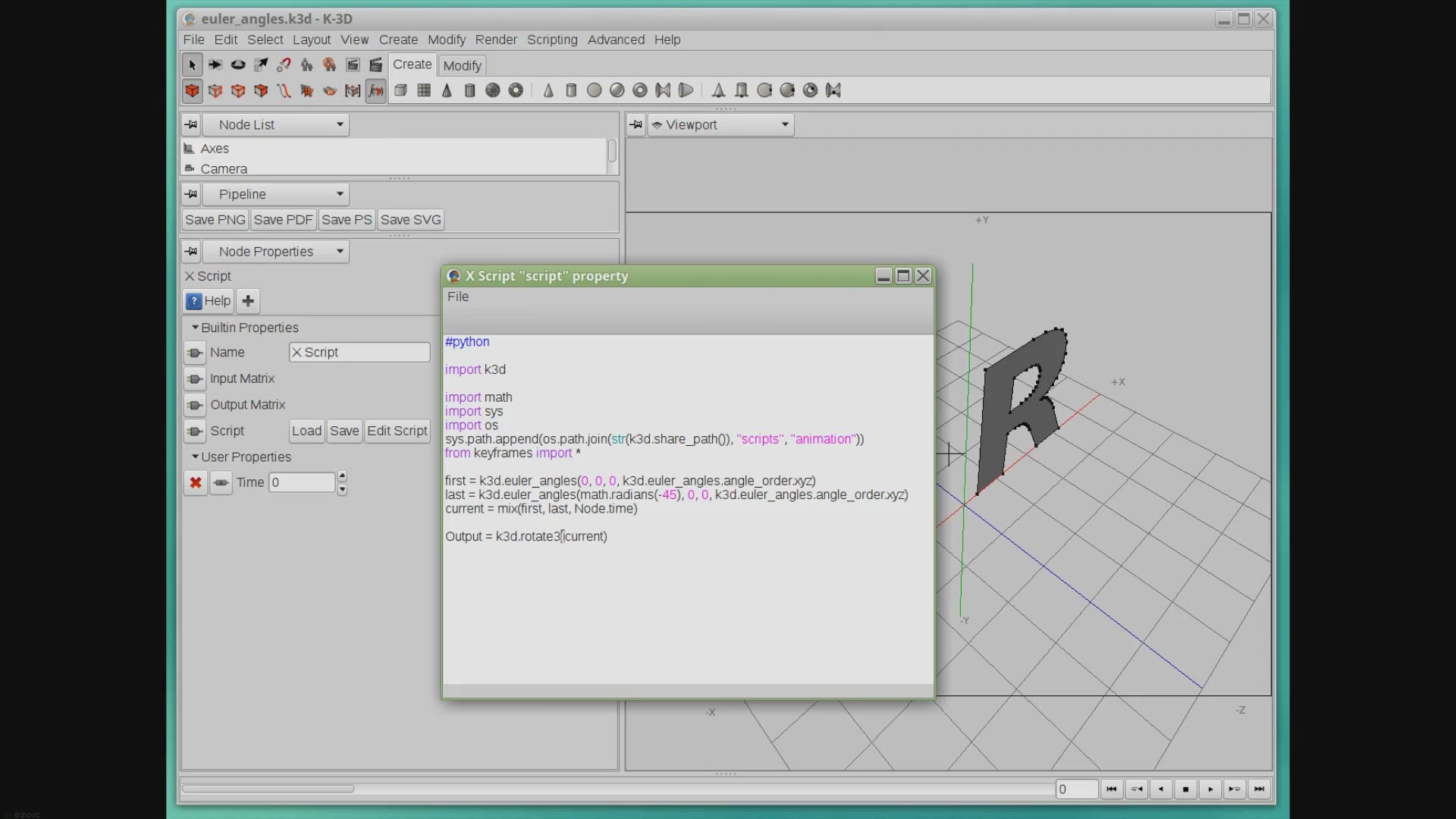Collapse the User Properties section
The height and width of the screenshot is (819, 1456).
click(195, 457)
